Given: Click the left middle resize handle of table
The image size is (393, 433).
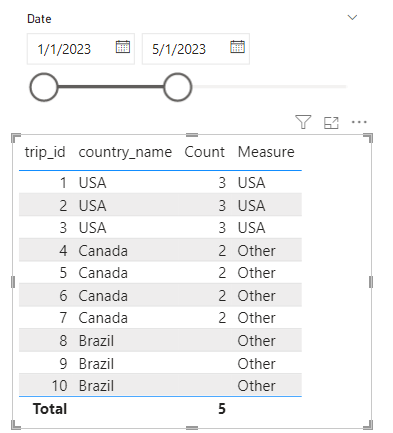Looking at the screenshot, I should point(13,282).
